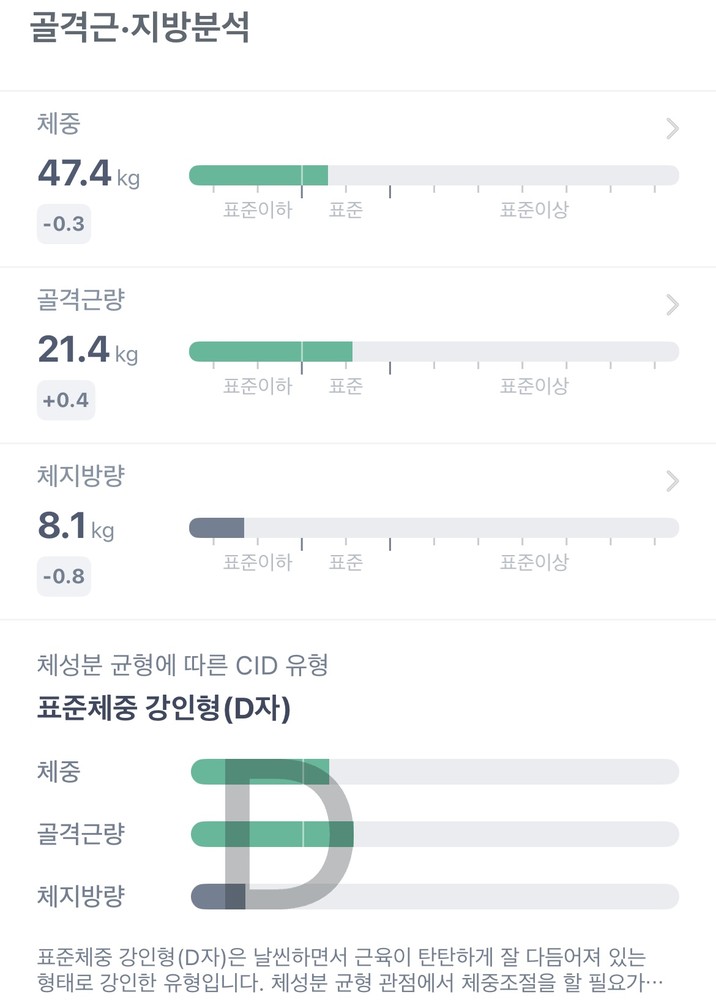
Task: Click the -0.8 body fat change badge
Action: pyautogui.click(x=64, y=577)
